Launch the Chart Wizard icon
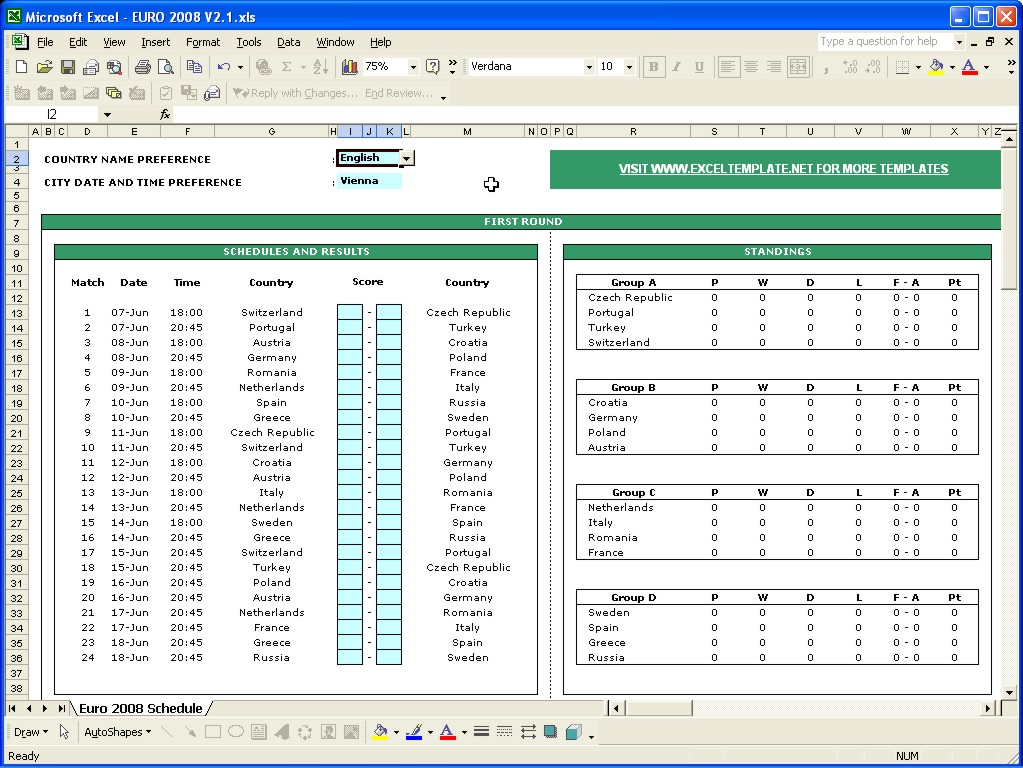 pos(350,67)
